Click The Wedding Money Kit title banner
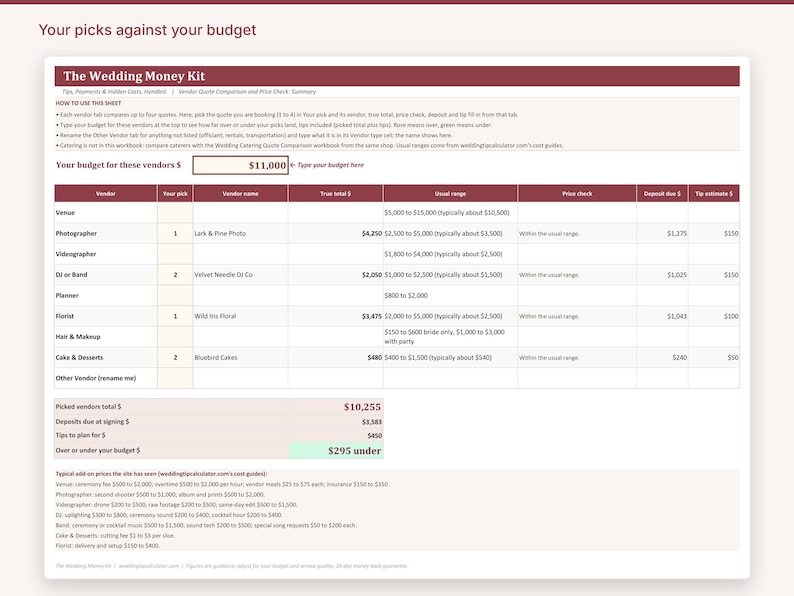The image size is (794, 596). click(397, 76)
